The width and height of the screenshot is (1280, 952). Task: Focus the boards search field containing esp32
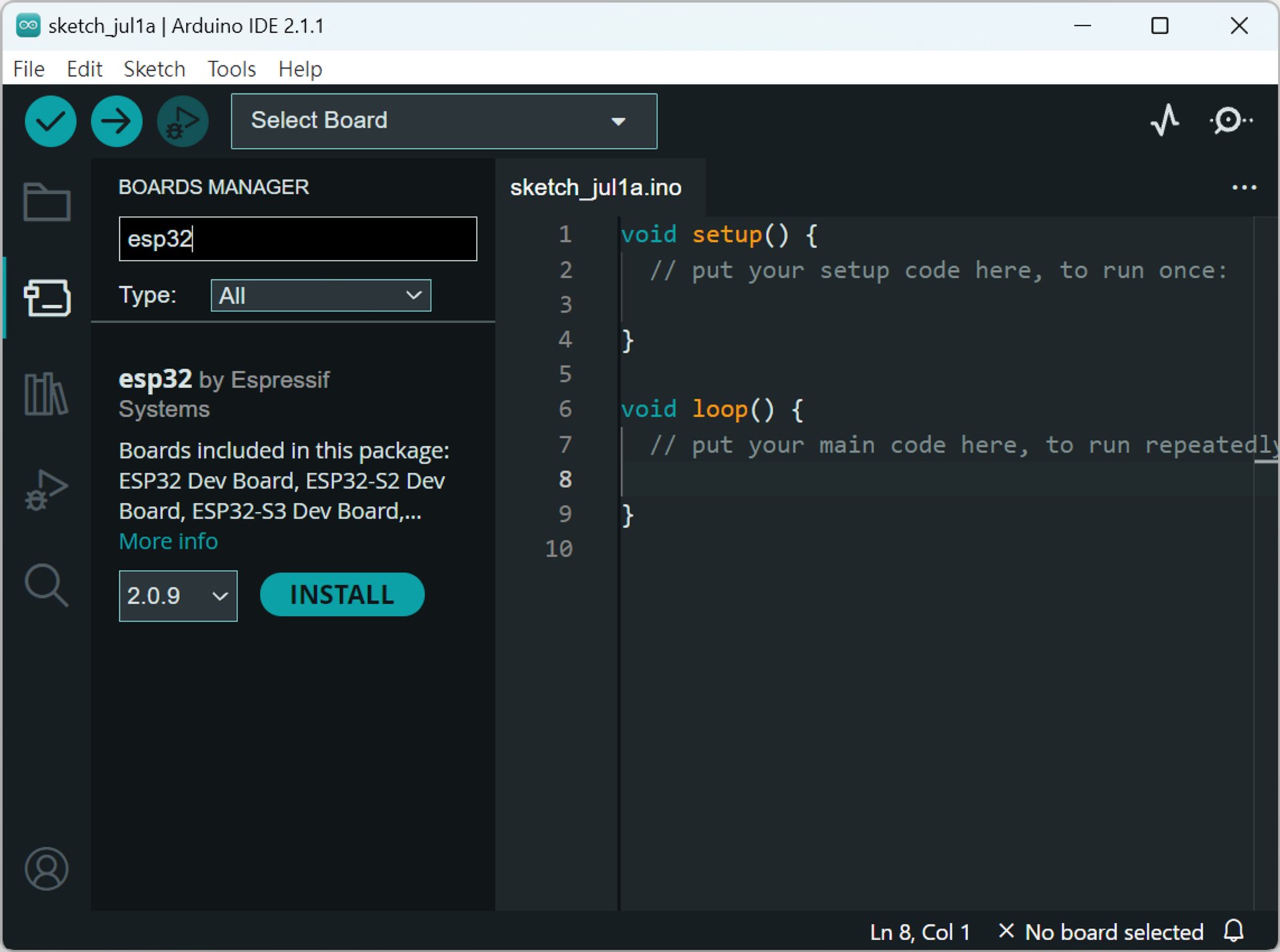pyautogui.click(x=298, y=239)
